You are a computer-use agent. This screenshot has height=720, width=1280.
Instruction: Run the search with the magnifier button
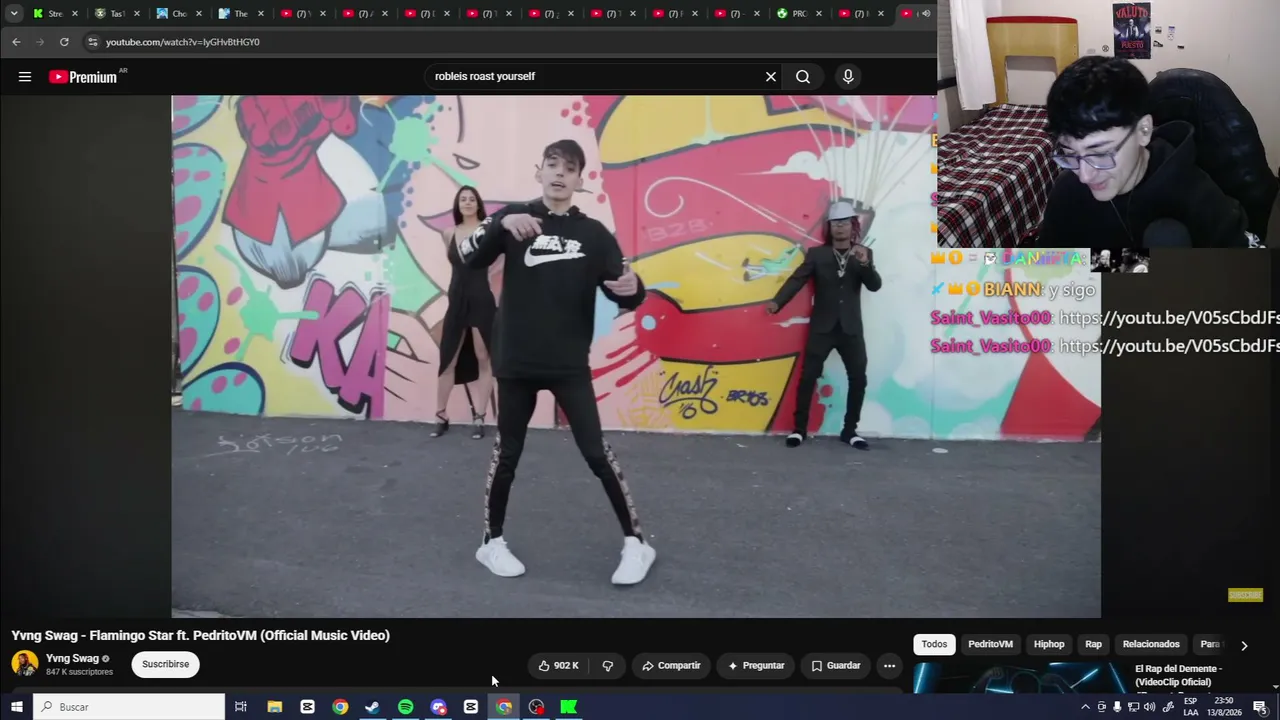pyautogui.click(x=803, y=77)
